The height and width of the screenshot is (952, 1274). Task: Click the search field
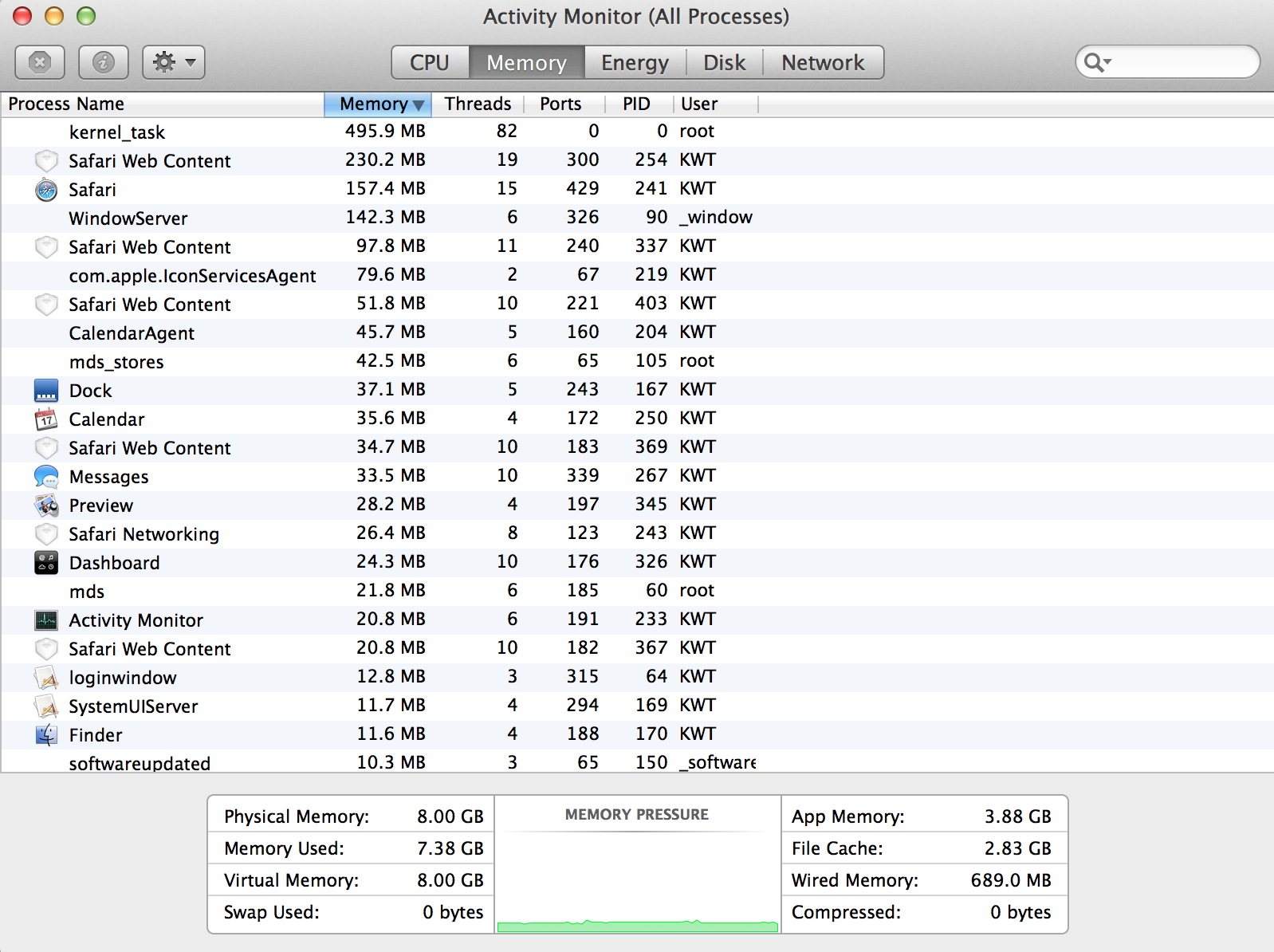(1168, 62)
